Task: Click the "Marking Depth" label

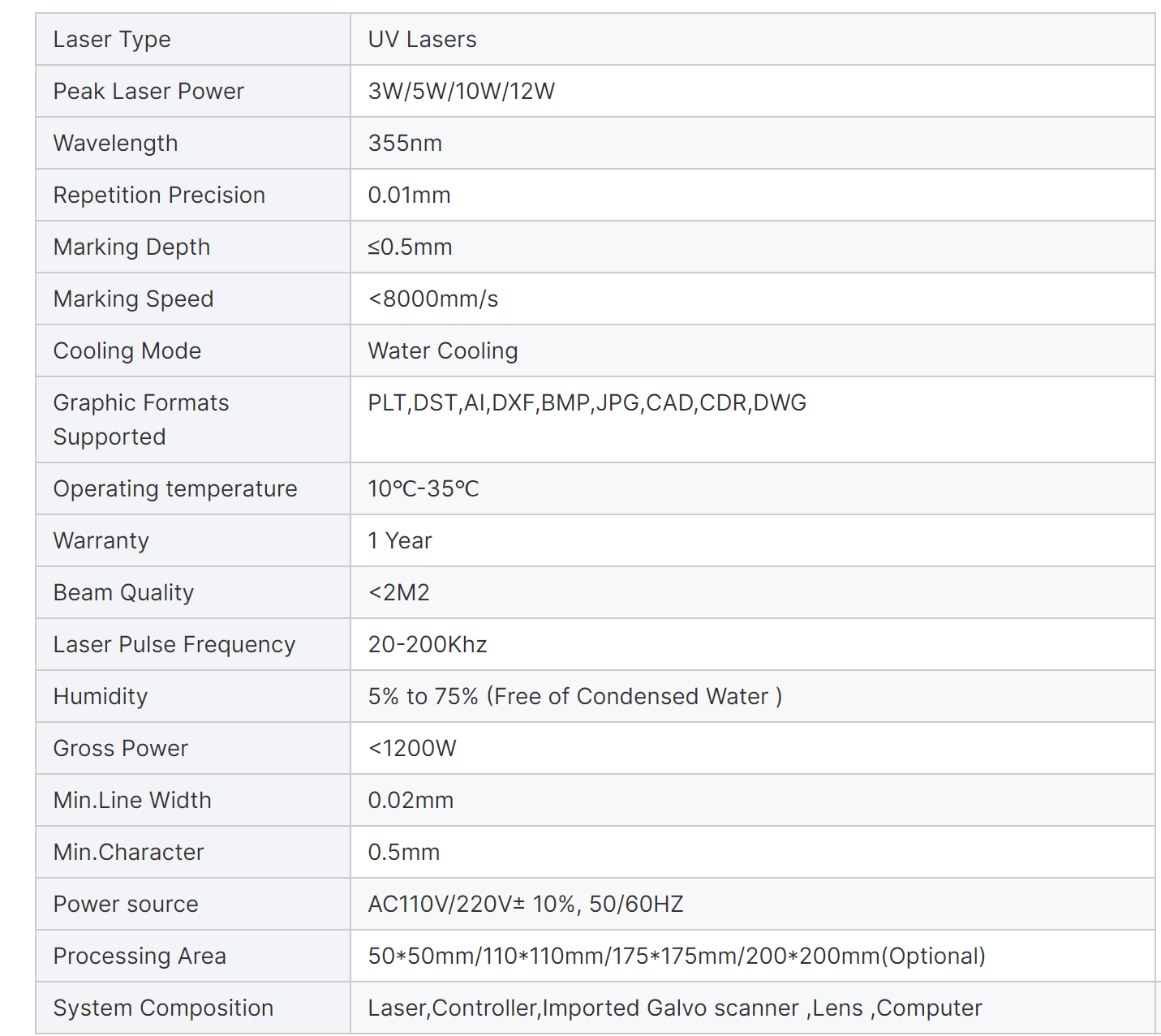Action: click(x=131, y=247)
